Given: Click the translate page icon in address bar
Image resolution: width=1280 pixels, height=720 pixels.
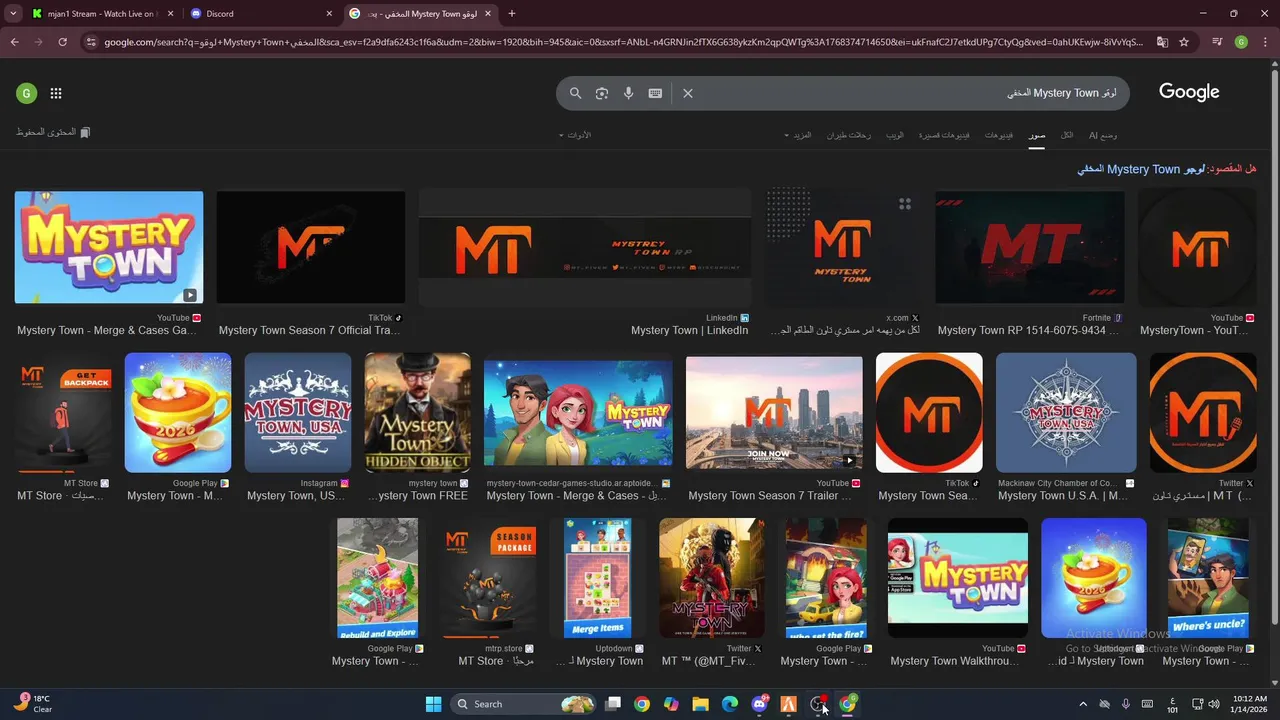Looking at the screenshot, I should tap(1162, 42).
